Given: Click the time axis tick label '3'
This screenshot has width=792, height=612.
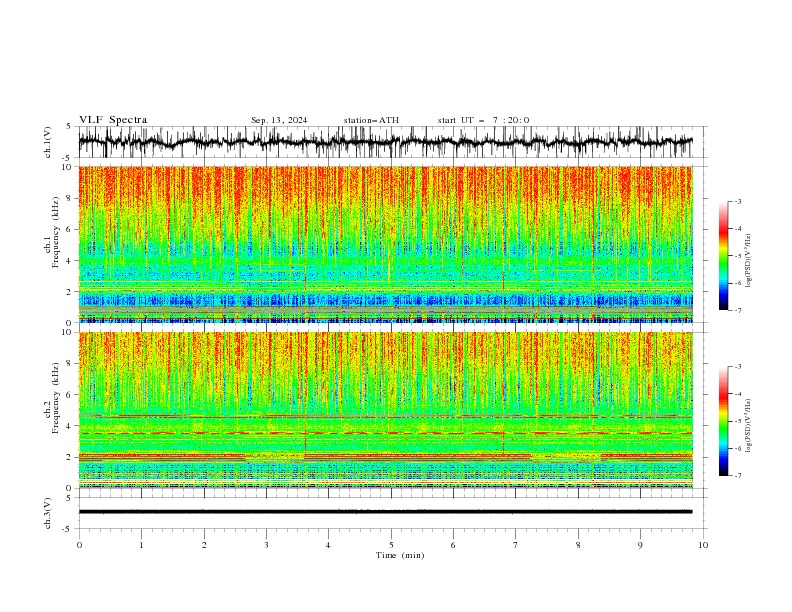Looking at the screenshot, I should [266, 545].
